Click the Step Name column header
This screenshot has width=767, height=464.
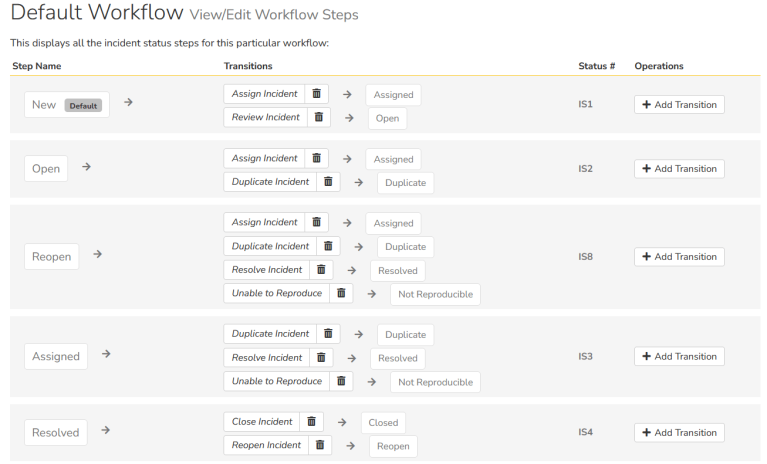click(37, 66)
